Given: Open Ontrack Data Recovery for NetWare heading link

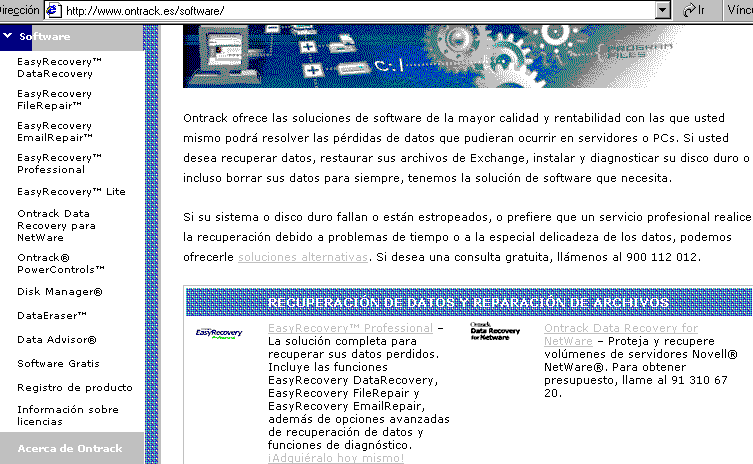Looking at the screenshot, I should click(620, 334).
